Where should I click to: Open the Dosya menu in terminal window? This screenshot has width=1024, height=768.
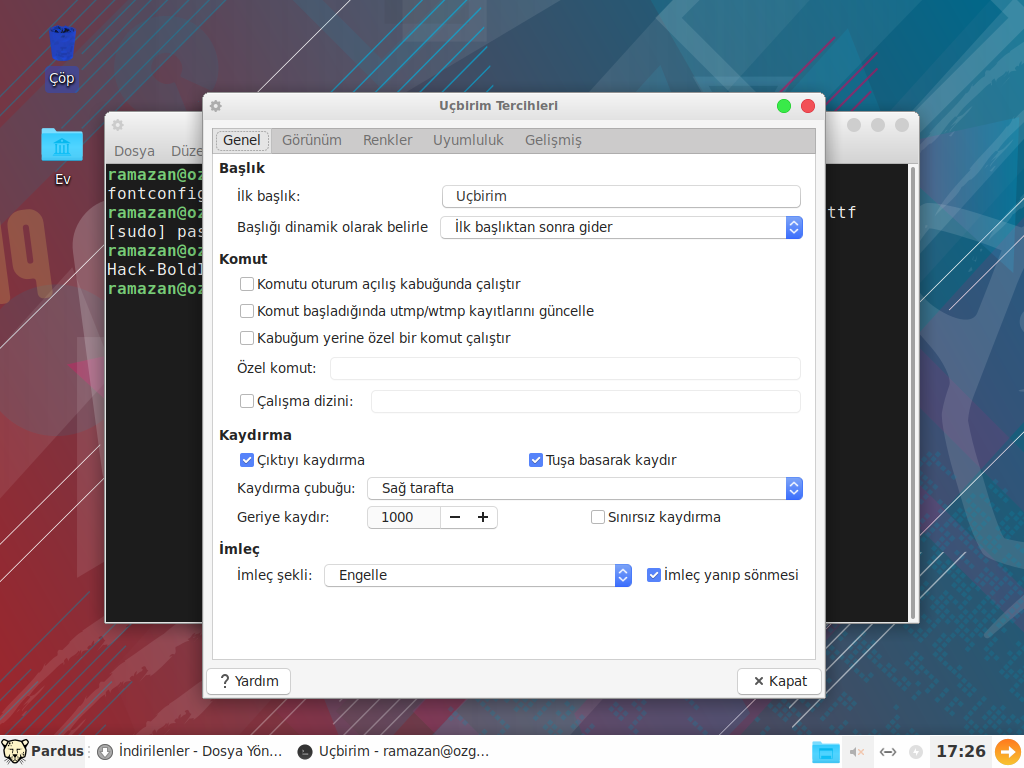tap(135, 151)
